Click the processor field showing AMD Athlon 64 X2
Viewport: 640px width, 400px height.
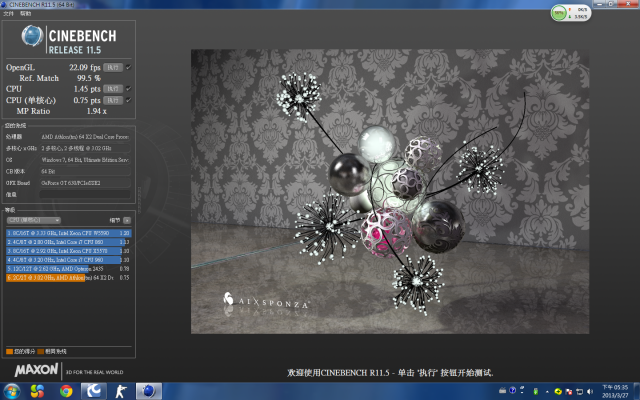(x=85, y=137)
